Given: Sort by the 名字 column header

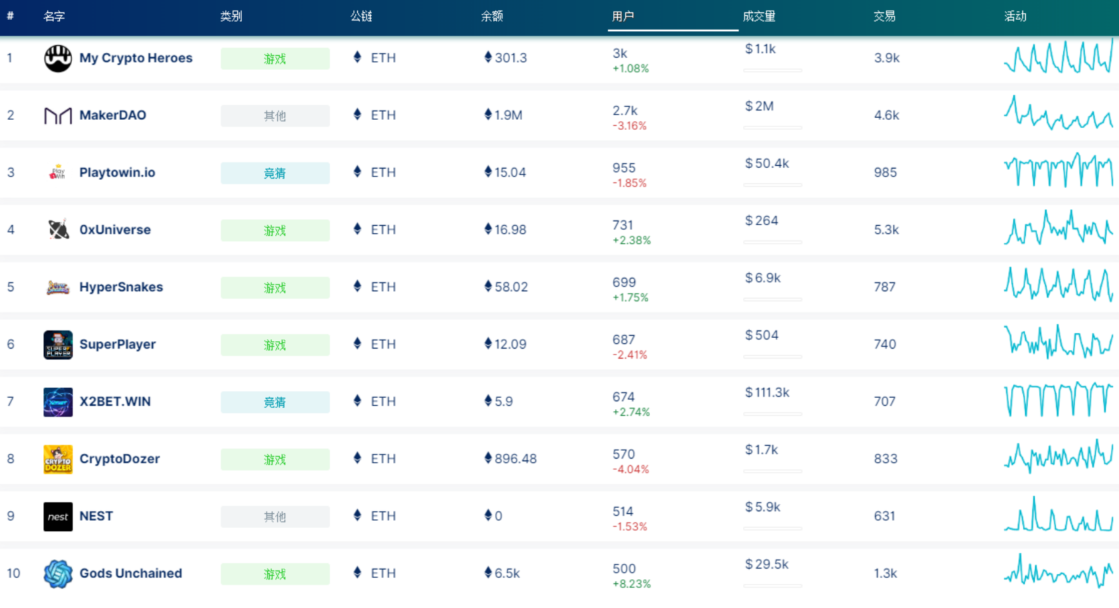Looking at the screenshot, I should (54, 16).
